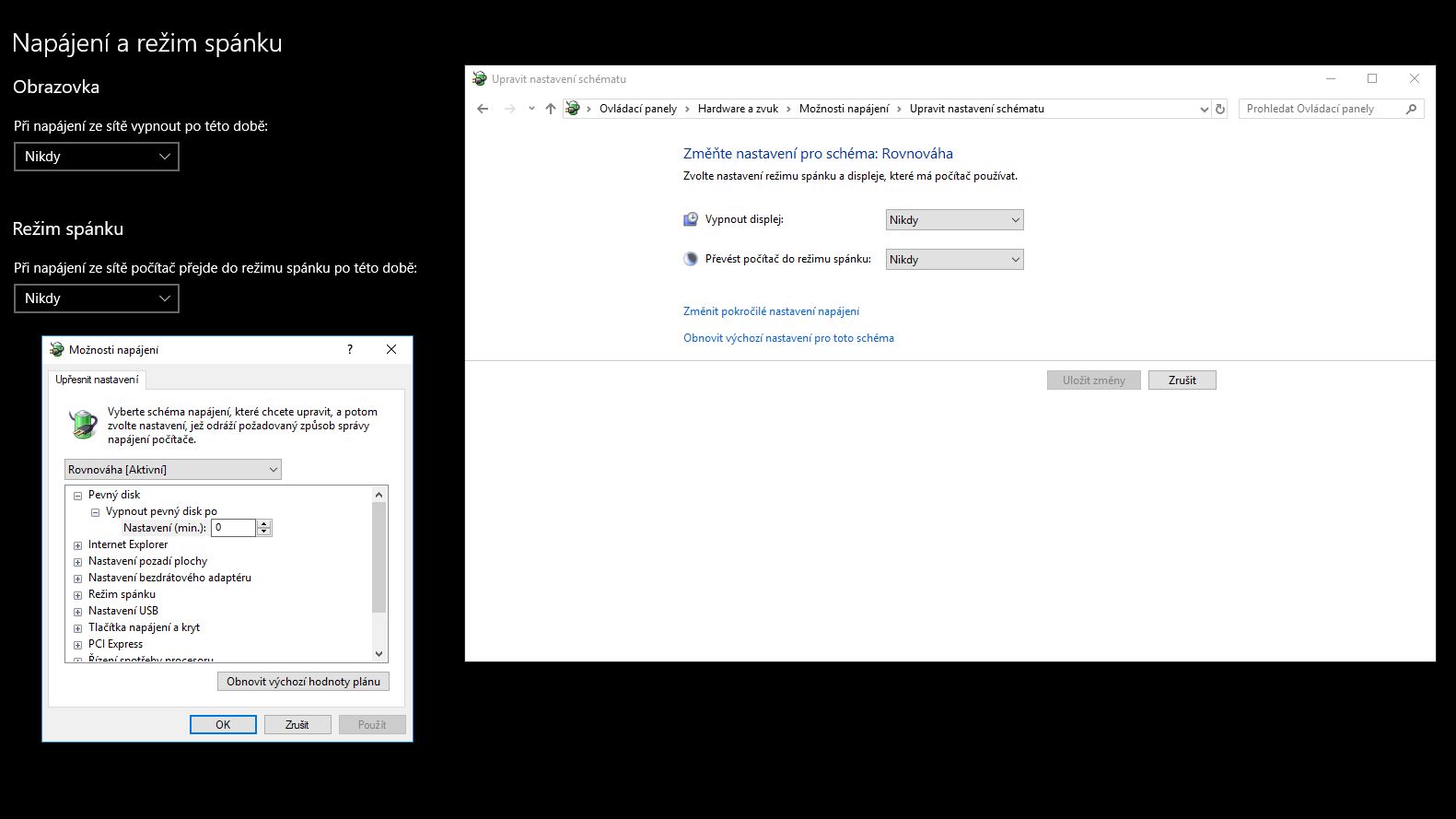Viewport: 1456px width, 819px height.
Task: Go back using the back arrow in Control Panel
Action: coord(483,109)
